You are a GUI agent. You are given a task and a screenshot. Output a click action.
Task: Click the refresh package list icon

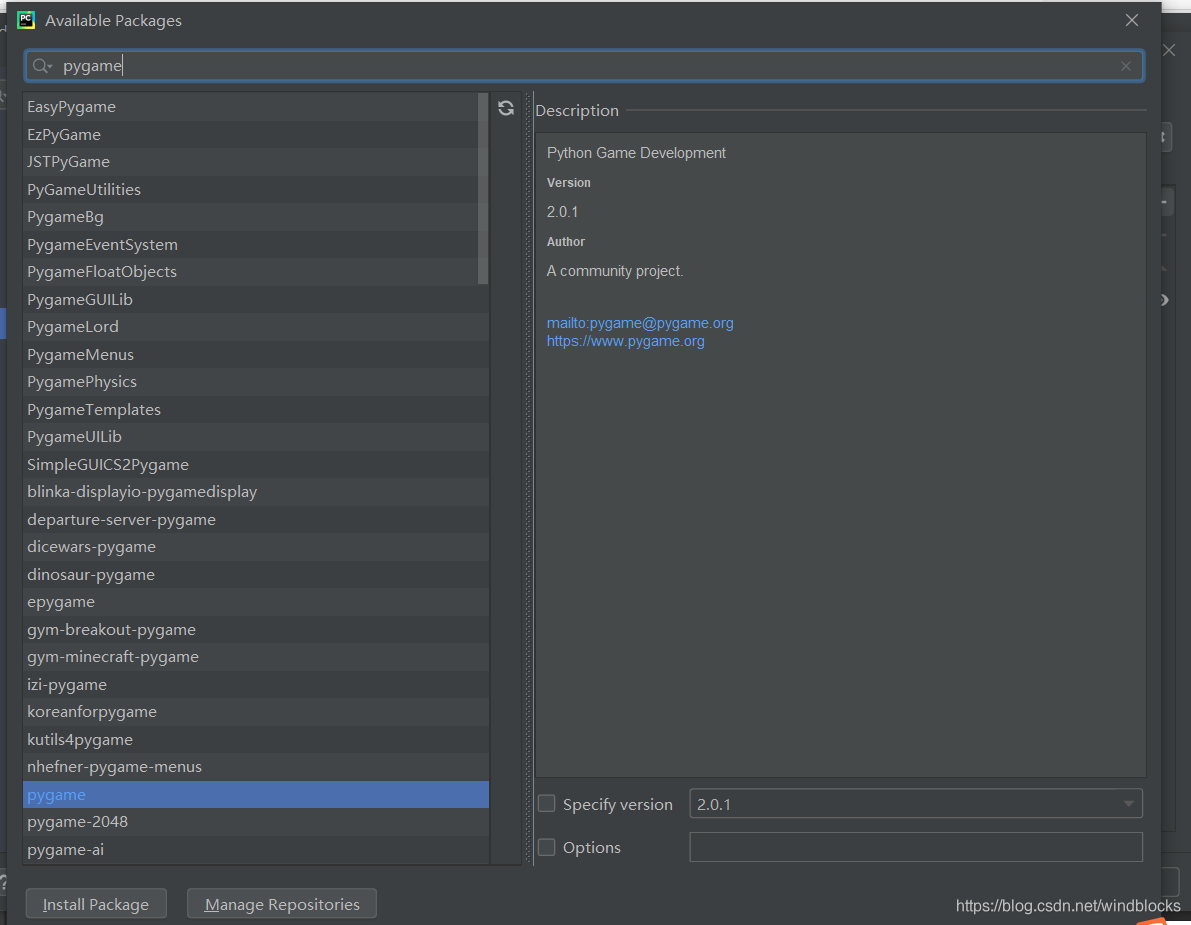click(x=506, y=109)
